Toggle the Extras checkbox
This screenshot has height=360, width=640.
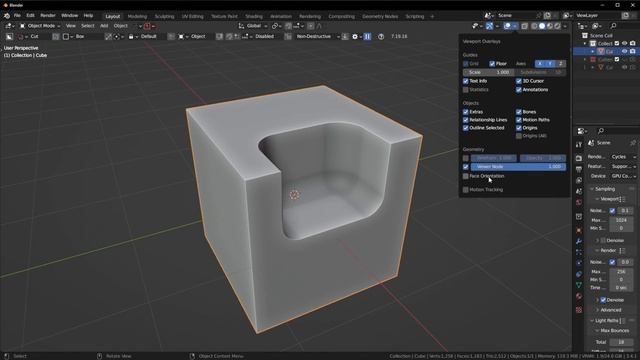[465, 111]
